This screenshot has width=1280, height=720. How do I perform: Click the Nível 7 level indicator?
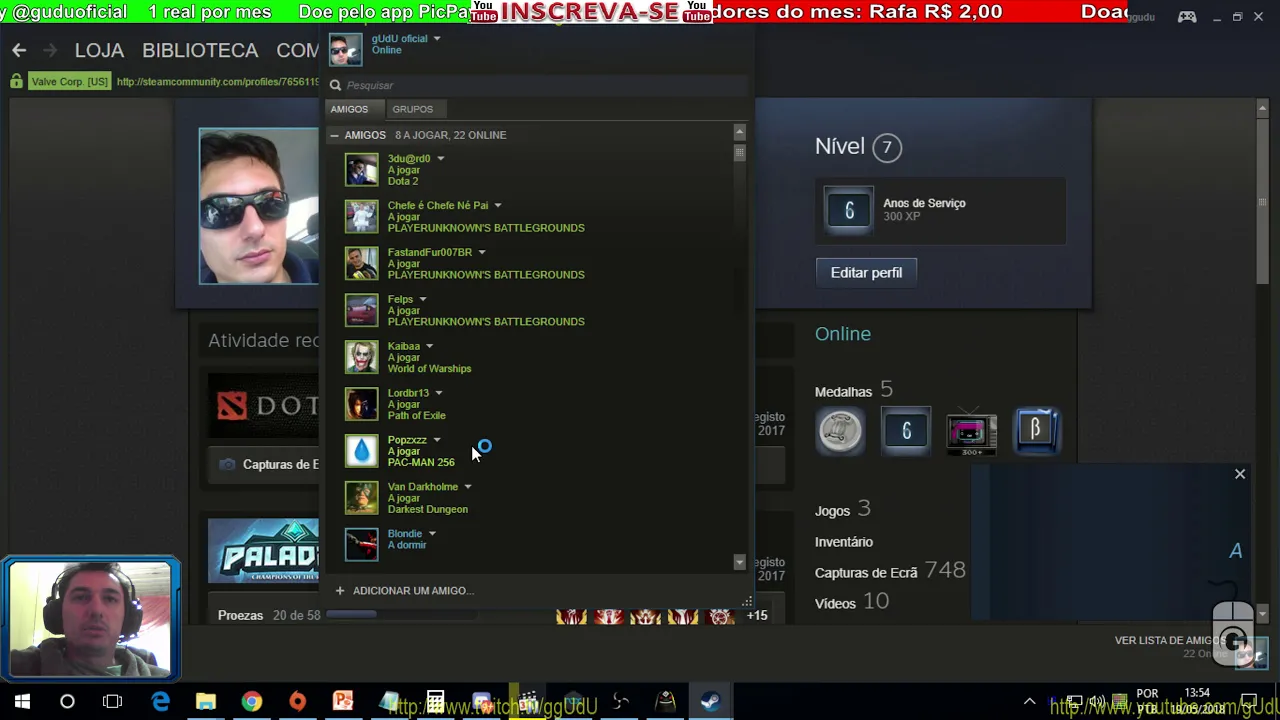859,147
